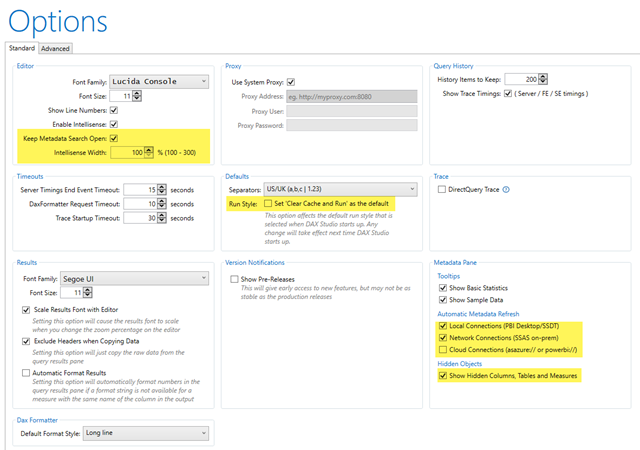Toggle Enable Intellisense checkbox
Screen dimensions: 640x450
pos(114,124)
